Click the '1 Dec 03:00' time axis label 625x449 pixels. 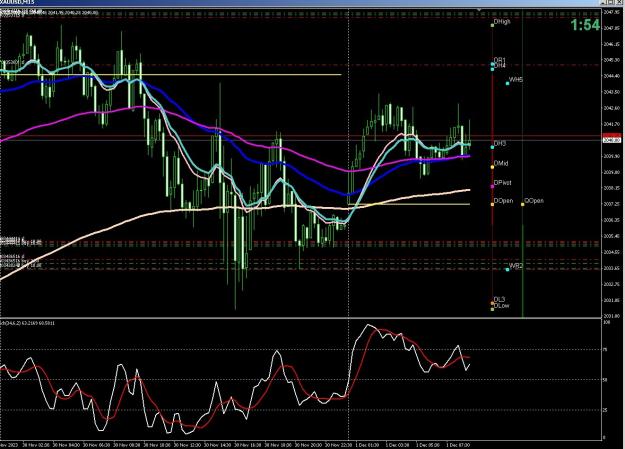point(397,445)
